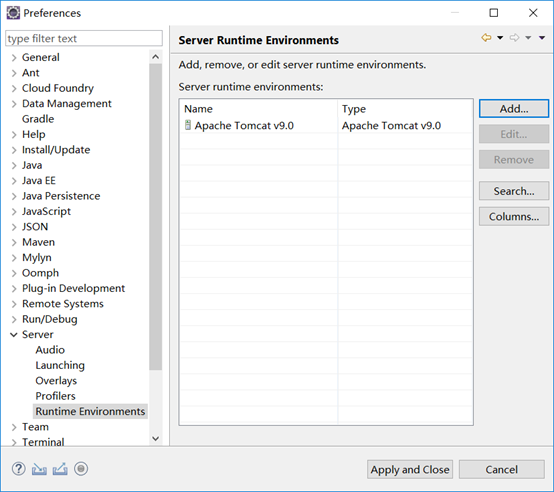Viewport: 554px width, 492px height.
Task: Click Apache Tomcat server icon in Name column
Action: [188, 125]
